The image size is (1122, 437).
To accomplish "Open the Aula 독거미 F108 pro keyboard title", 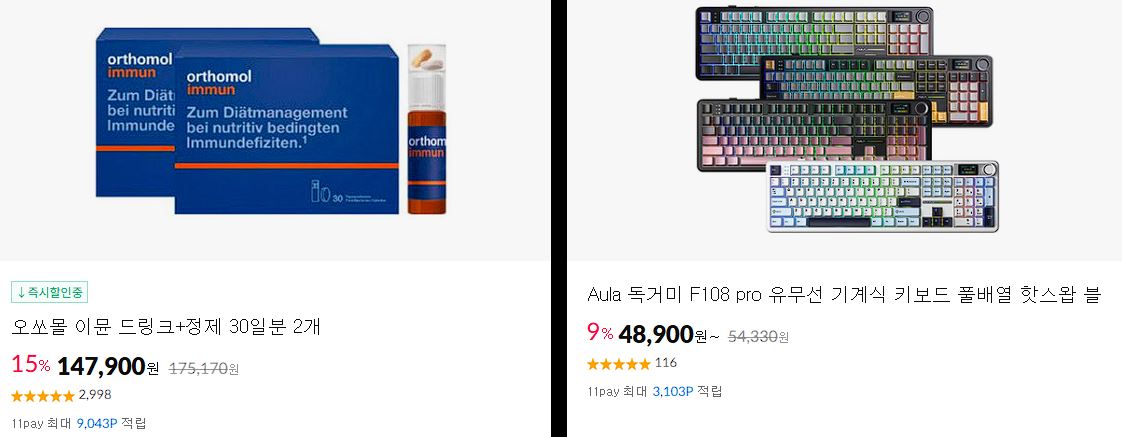I will pyautogui.click(x=843, y=294).
